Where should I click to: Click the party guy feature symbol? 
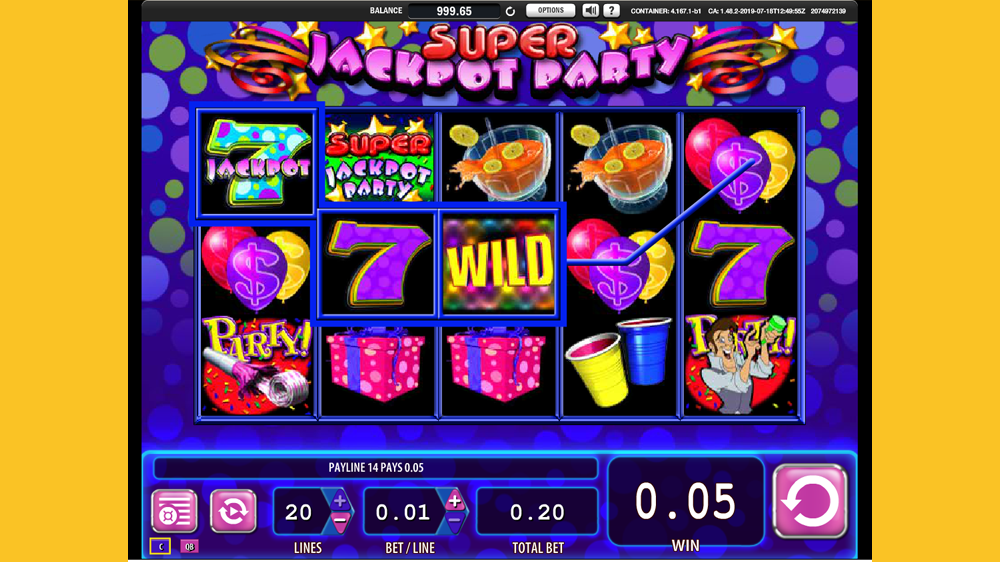tap(740, 365)
